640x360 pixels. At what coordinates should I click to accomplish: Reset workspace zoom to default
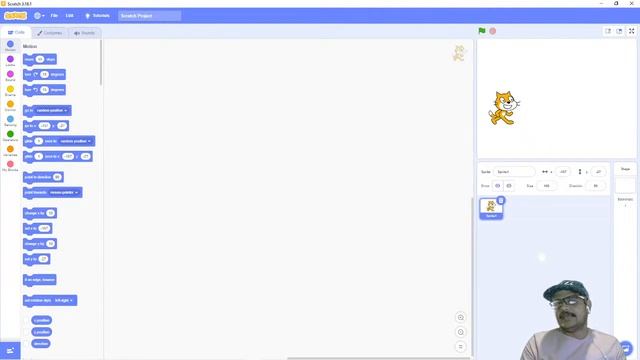tap(460, 347)
